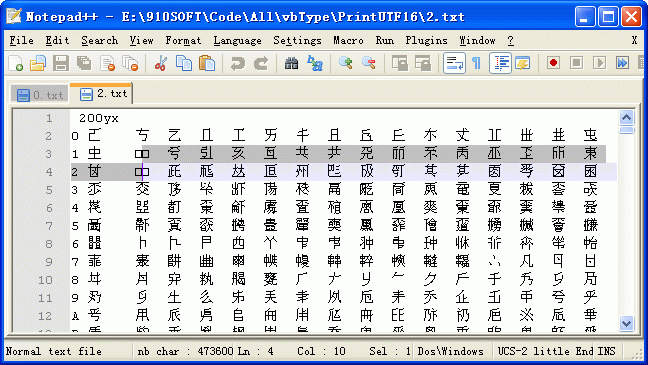Click the Notepad++ title bar app icon
Screen dimensions: 648x365
click(x=13, y=16)
